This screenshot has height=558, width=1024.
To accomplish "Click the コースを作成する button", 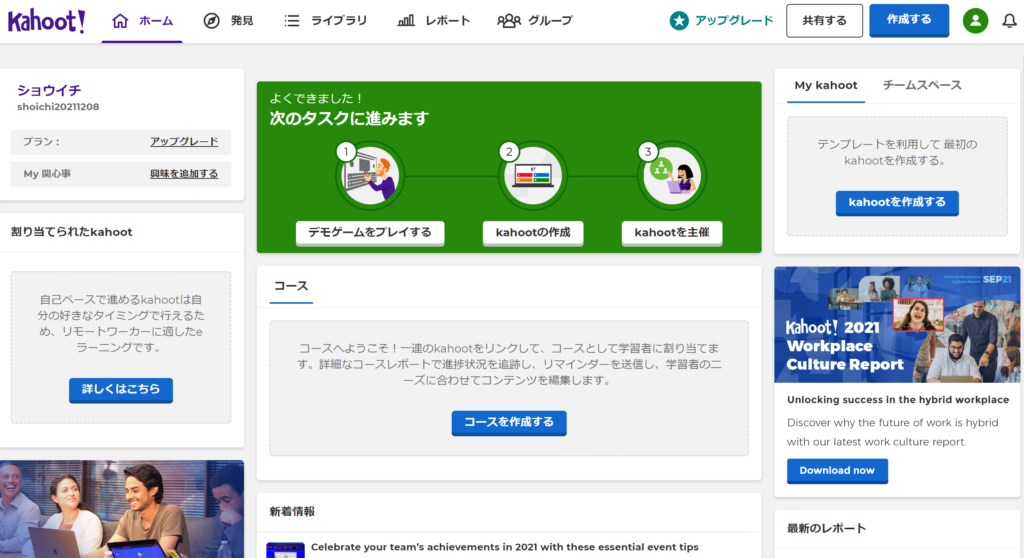I will tap(509, 423).
